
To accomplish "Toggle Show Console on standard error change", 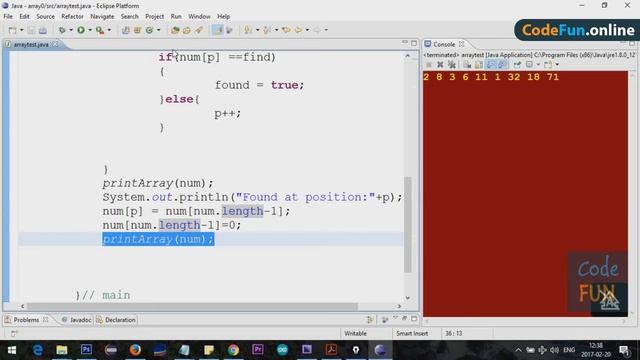I will point(502,64).
